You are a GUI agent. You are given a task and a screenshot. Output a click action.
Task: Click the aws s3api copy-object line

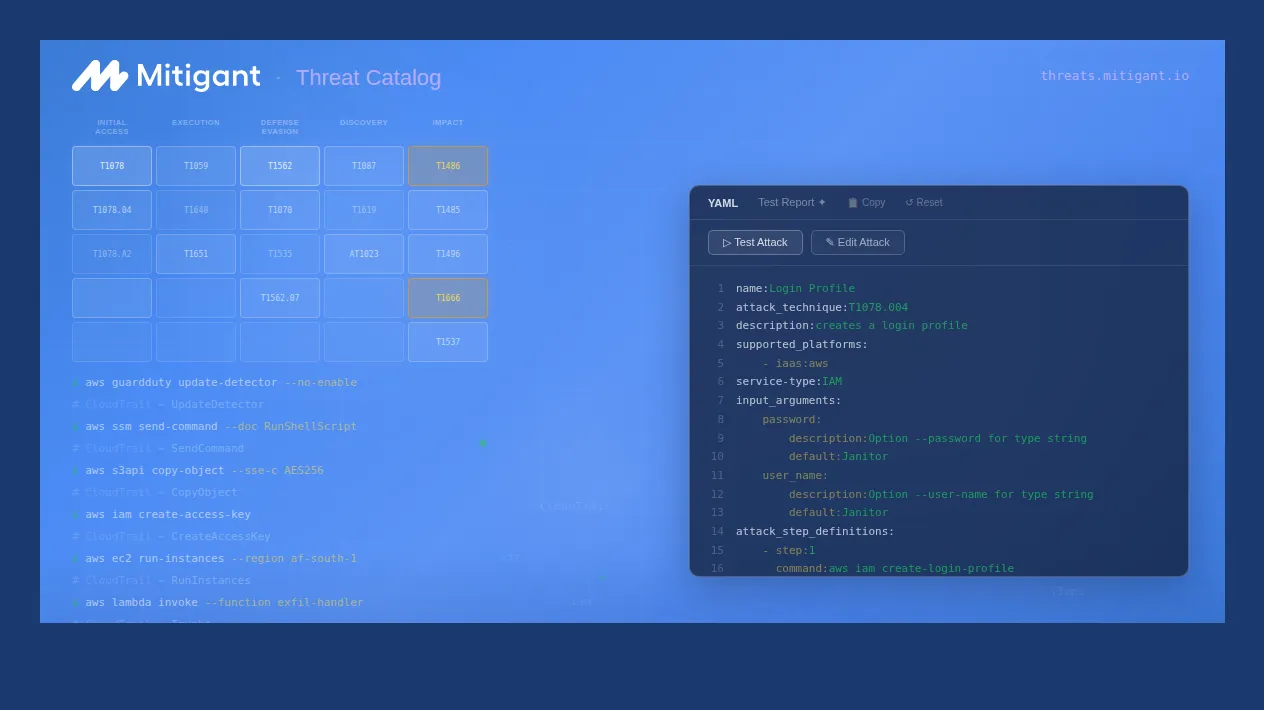pos(198,470)
